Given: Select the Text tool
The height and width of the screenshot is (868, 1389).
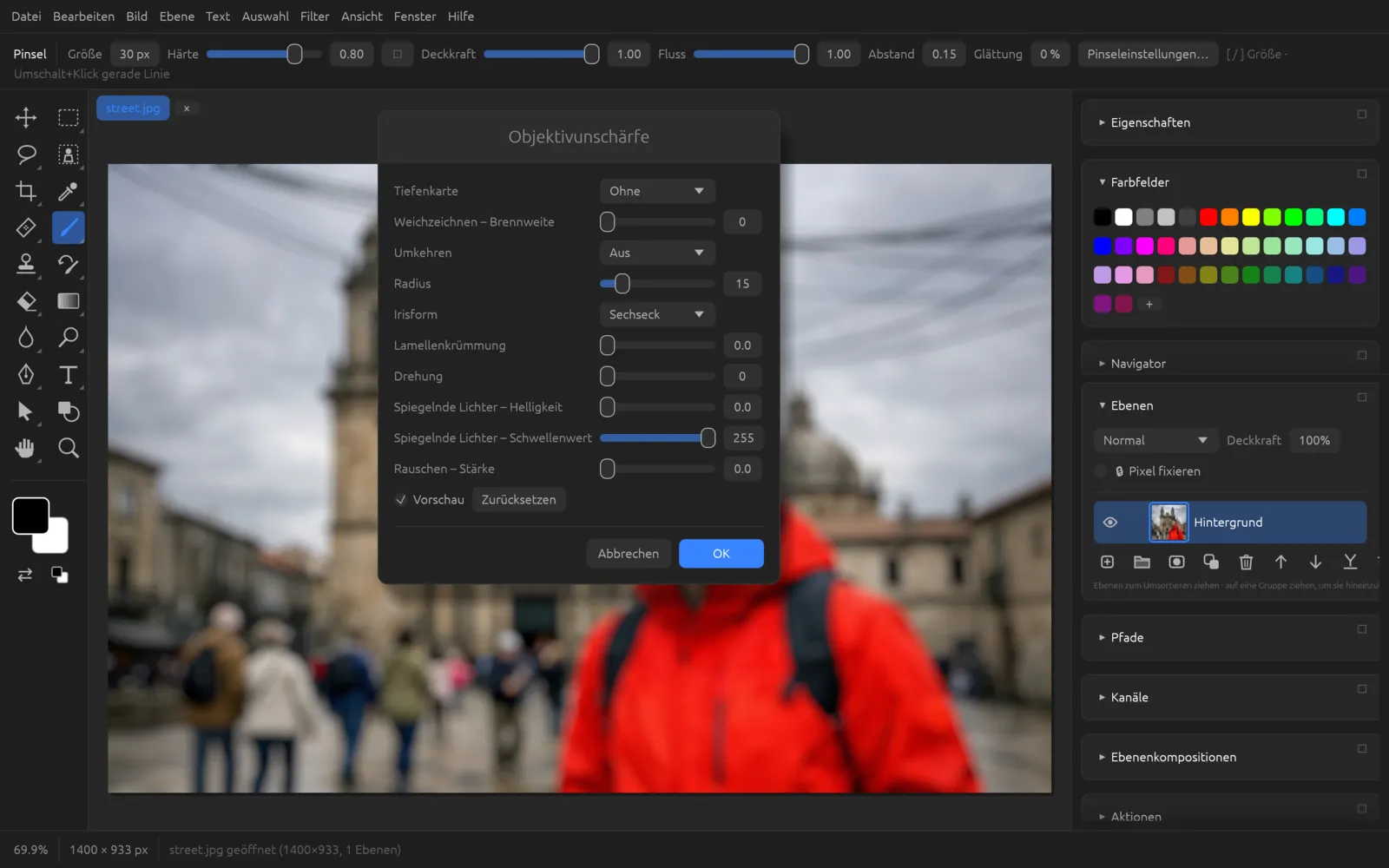Looking at the screenshot, I should coord(68,375).
